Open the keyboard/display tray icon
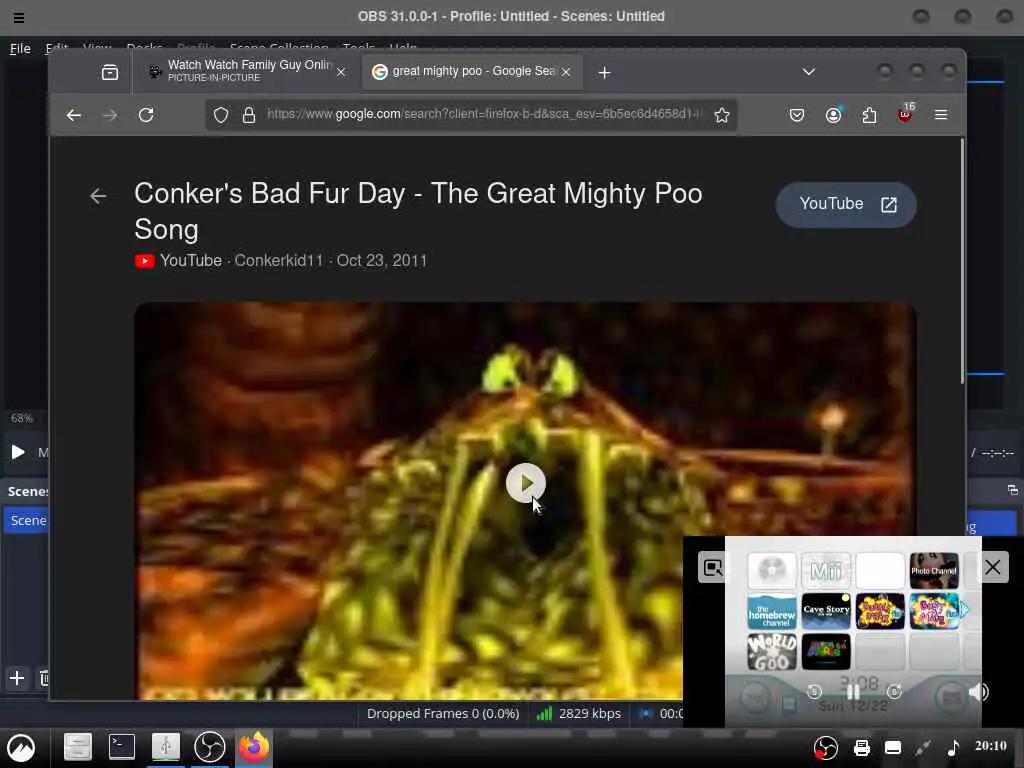 tap(893, 748)
